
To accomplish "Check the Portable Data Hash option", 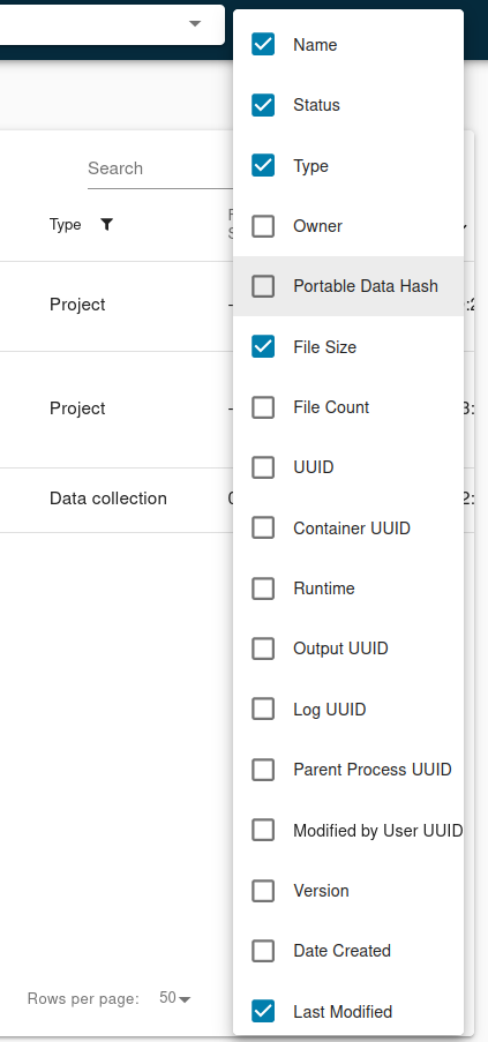I will (263, 286).
